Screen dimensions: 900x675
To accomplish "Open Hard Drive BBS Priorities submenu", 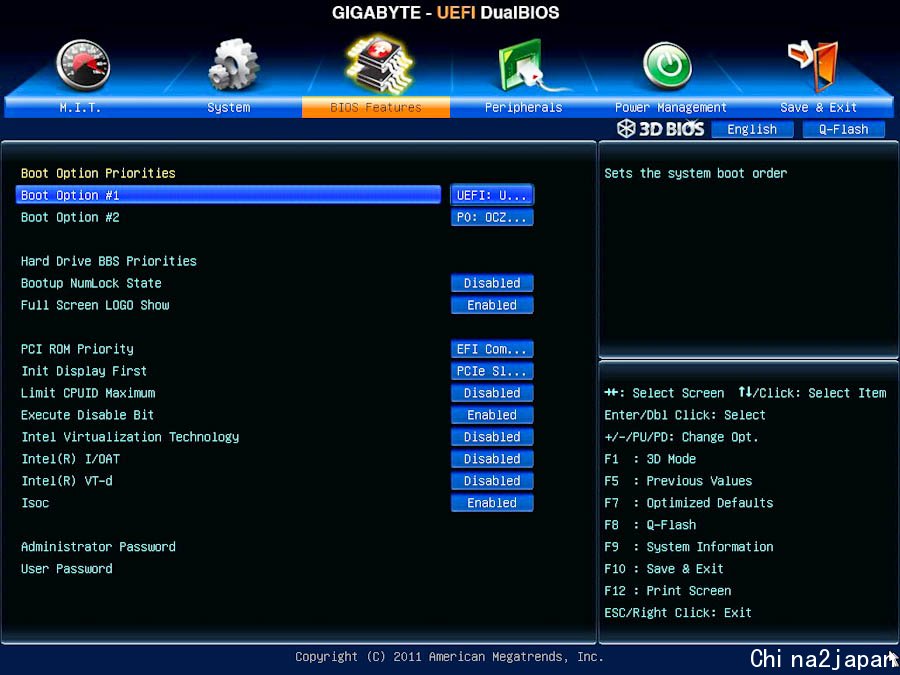I will (x=108, y=261).
